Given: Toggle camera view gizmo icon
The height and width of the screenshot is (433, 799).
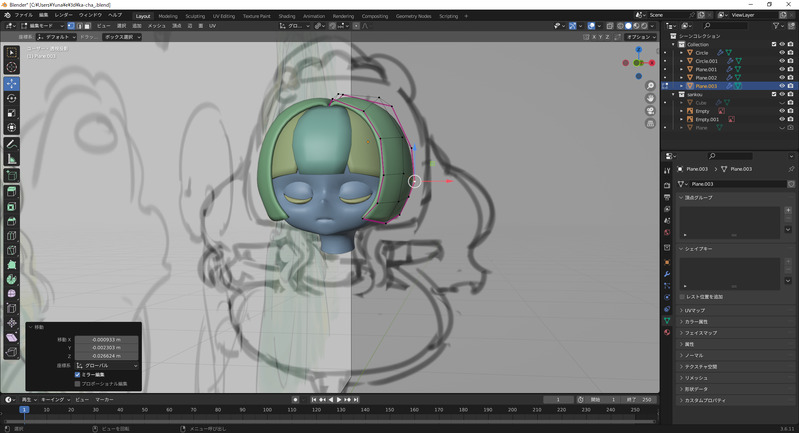Looking at the screenshot, I should click(x=649, y=112).
